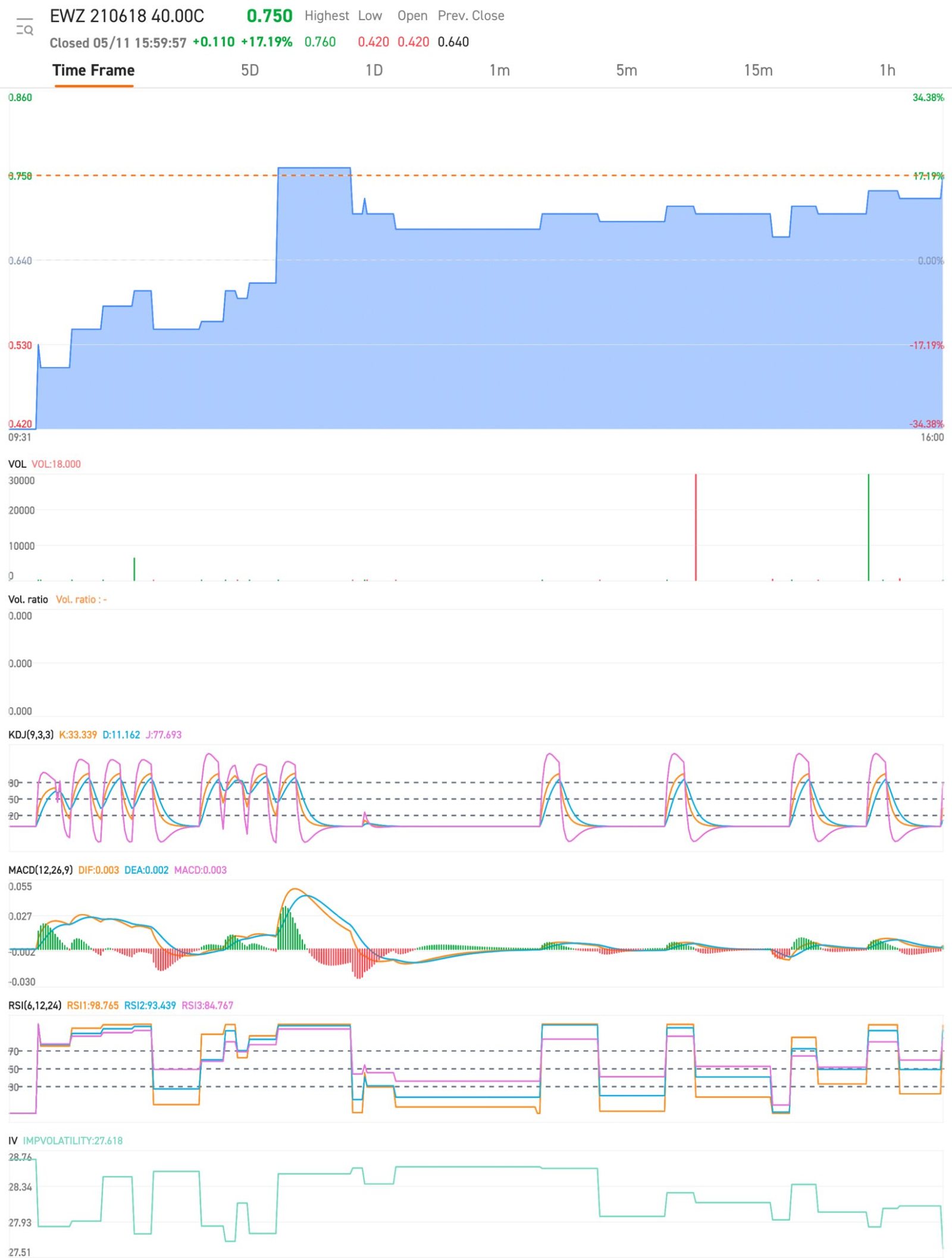
Task: Click the Highest value 0.760
Action: 320,42
